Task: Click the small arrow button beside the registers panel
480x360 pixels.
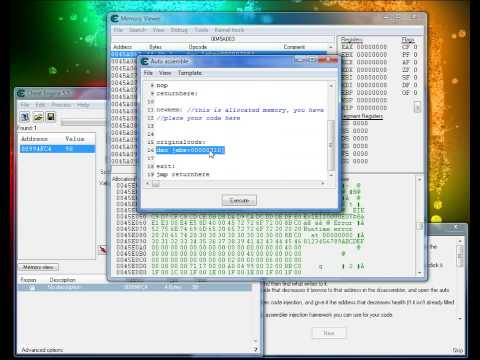Action: coord(417,107)
